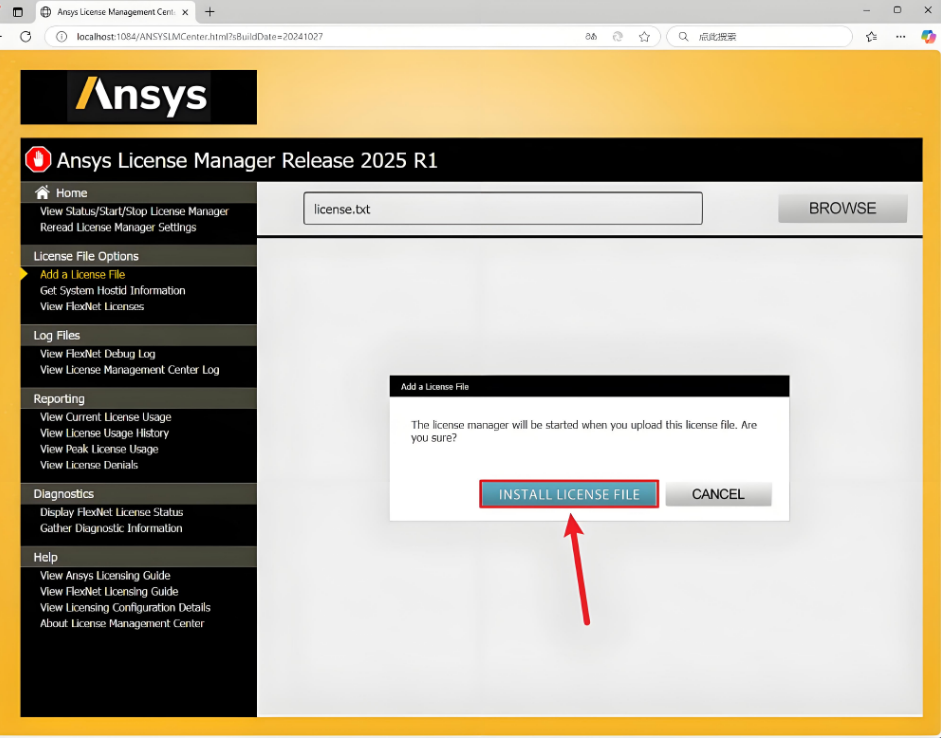Screen dimensions: 941x738
Task: Click Reporting section header
Action: (x=139, y=399)
